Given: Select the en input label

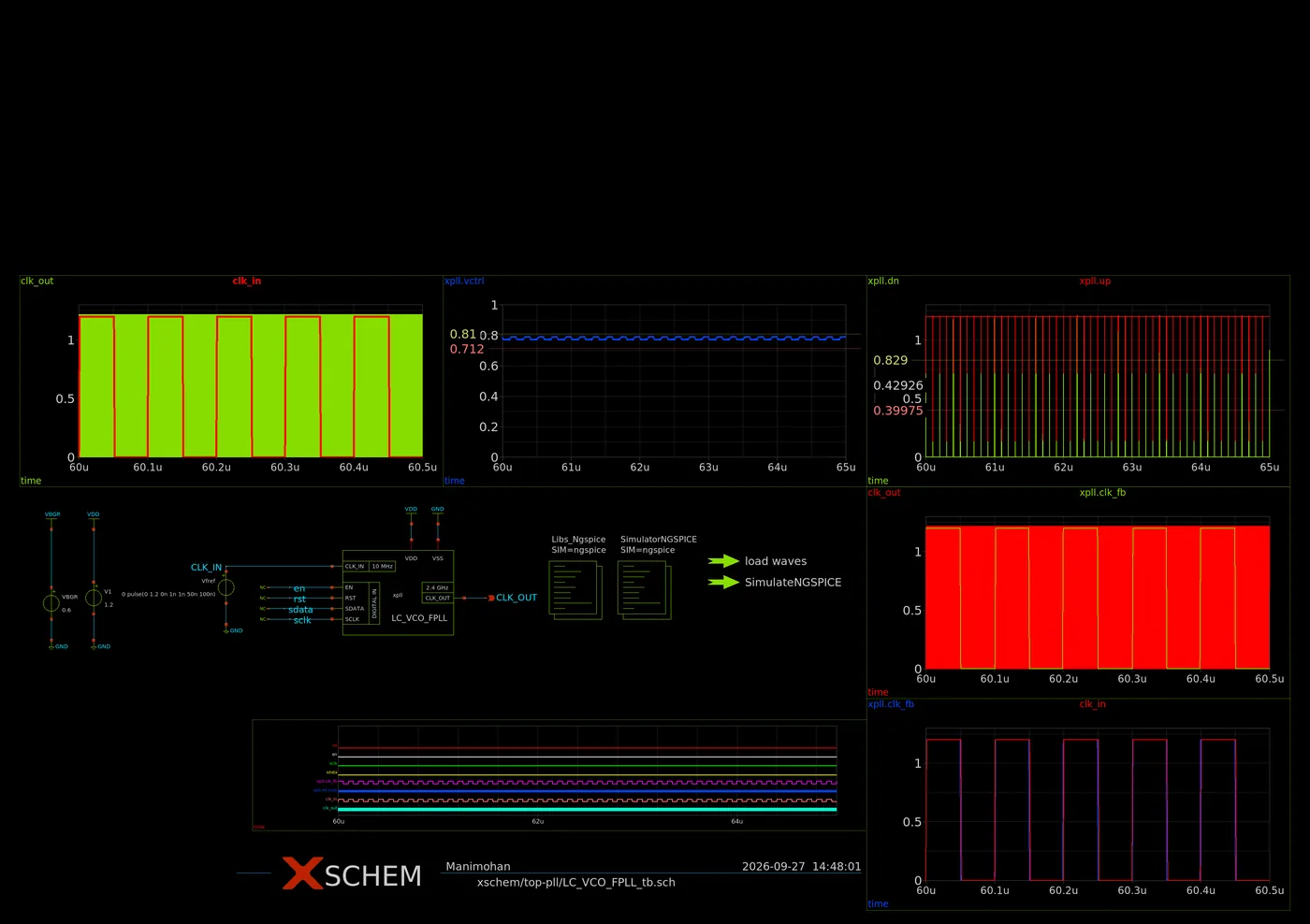Looking at the screenshot, I should [299, 589].
